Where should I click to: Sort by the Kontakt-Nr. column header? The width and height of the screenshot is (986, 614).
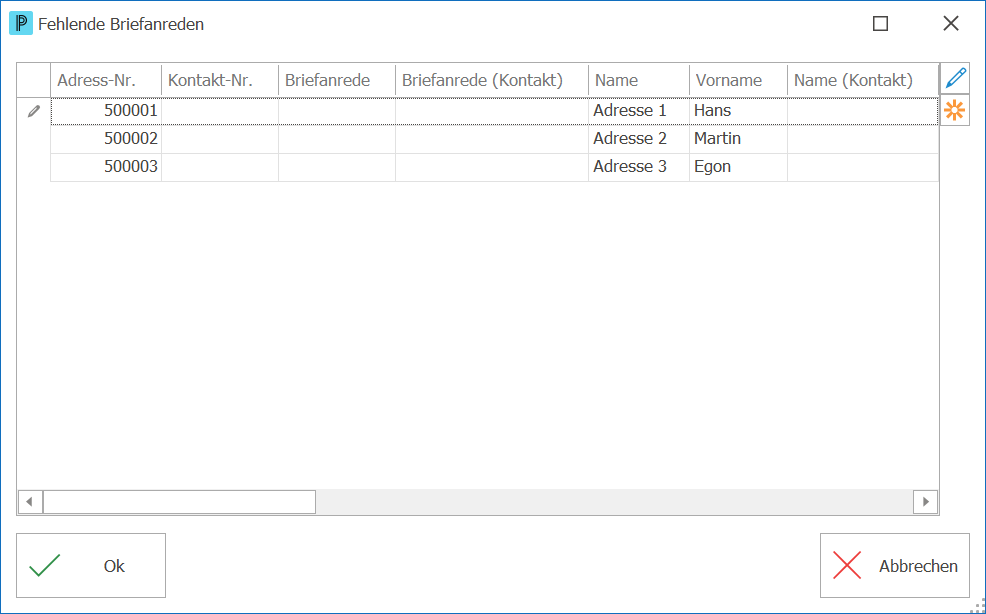(220, 80)
